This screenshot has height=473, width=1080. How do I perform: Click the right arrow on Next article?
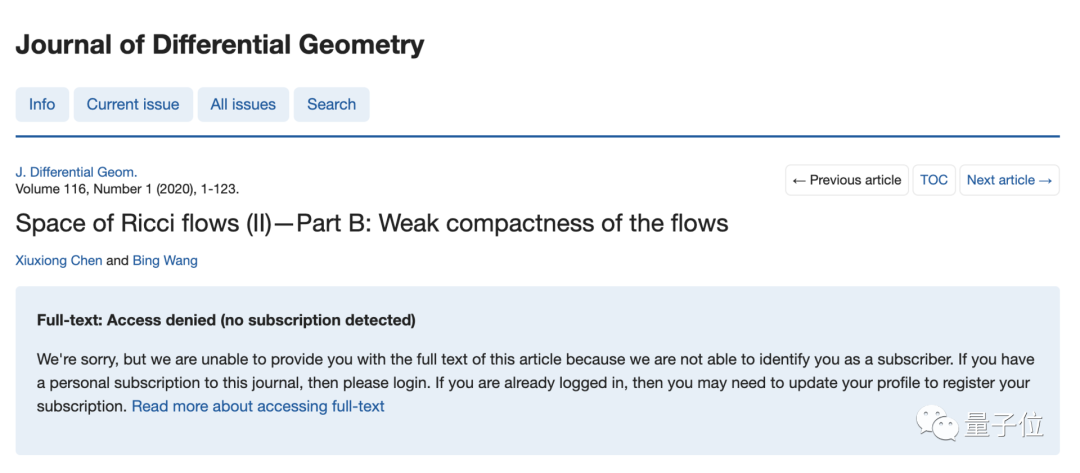point(1045,180)
